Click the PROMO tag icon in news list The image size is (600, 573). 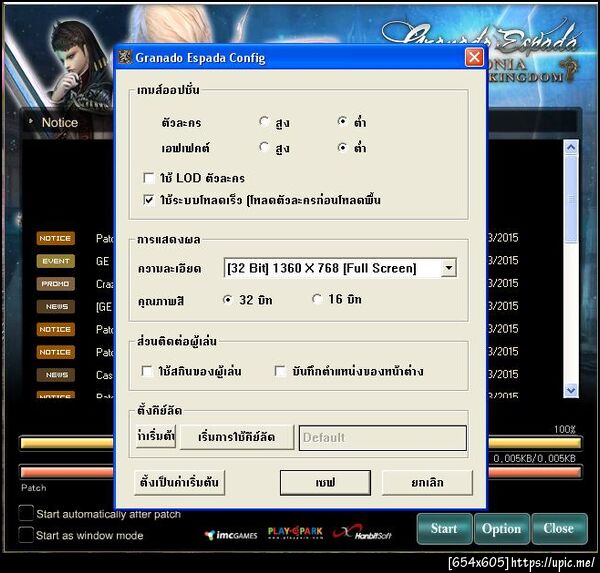(x=56, y=284)
